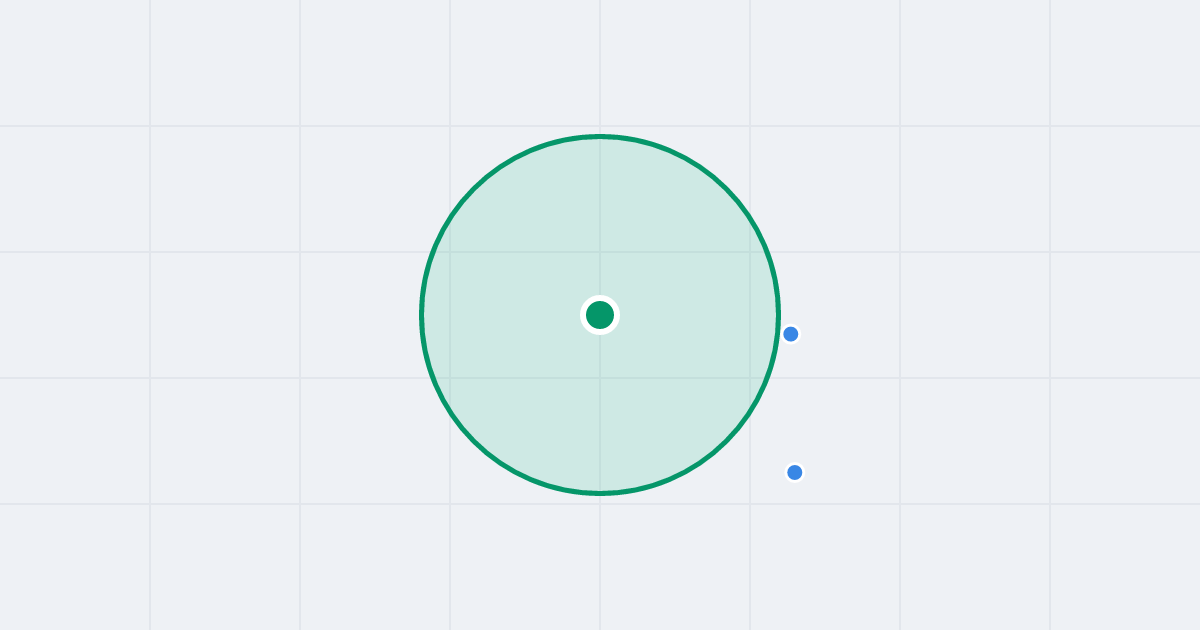Click the empty grid space between the two blue dots

click(793, 403)
